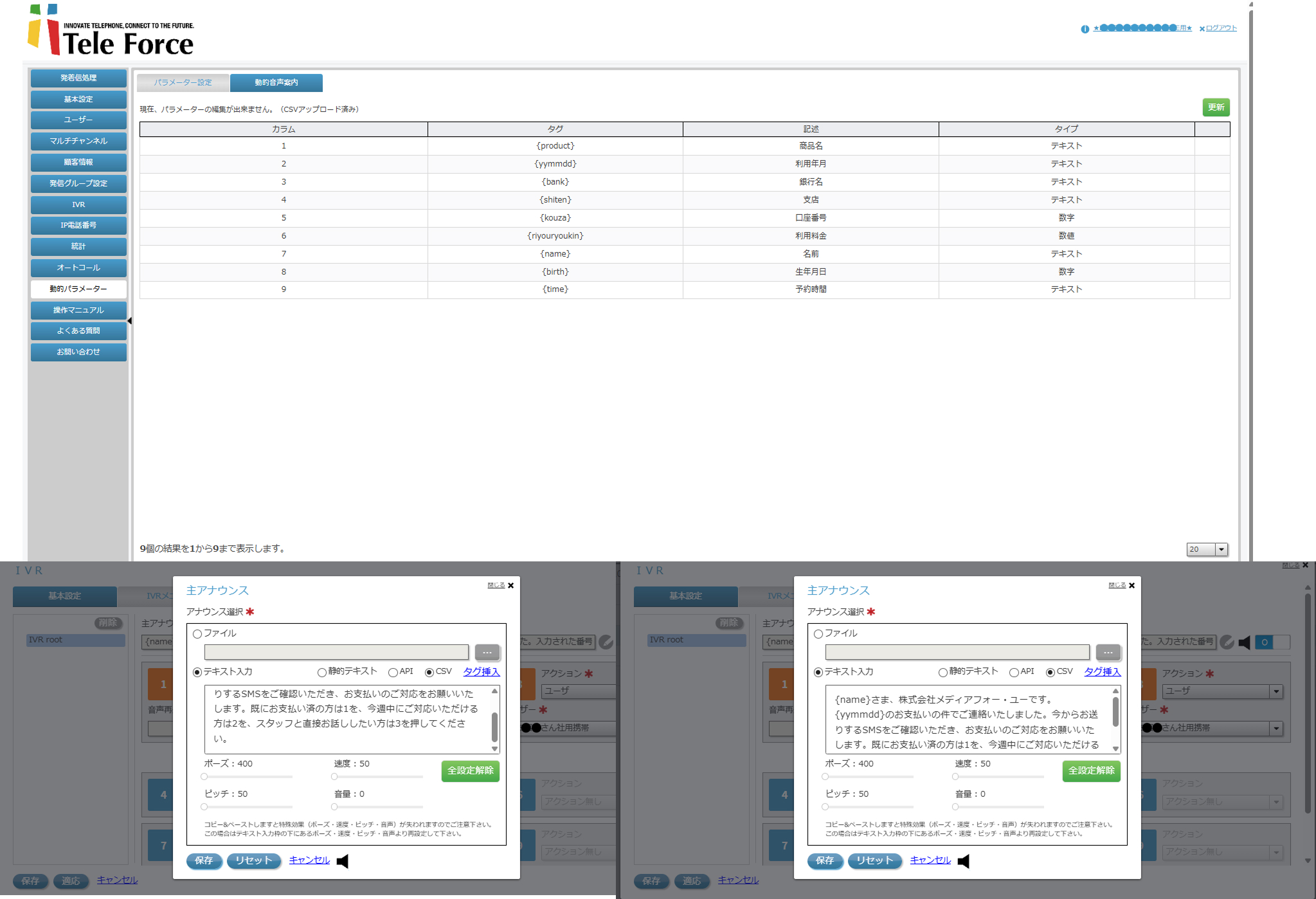
Task: Click the X icon next to ログアウト
Action: (1202, 29)
